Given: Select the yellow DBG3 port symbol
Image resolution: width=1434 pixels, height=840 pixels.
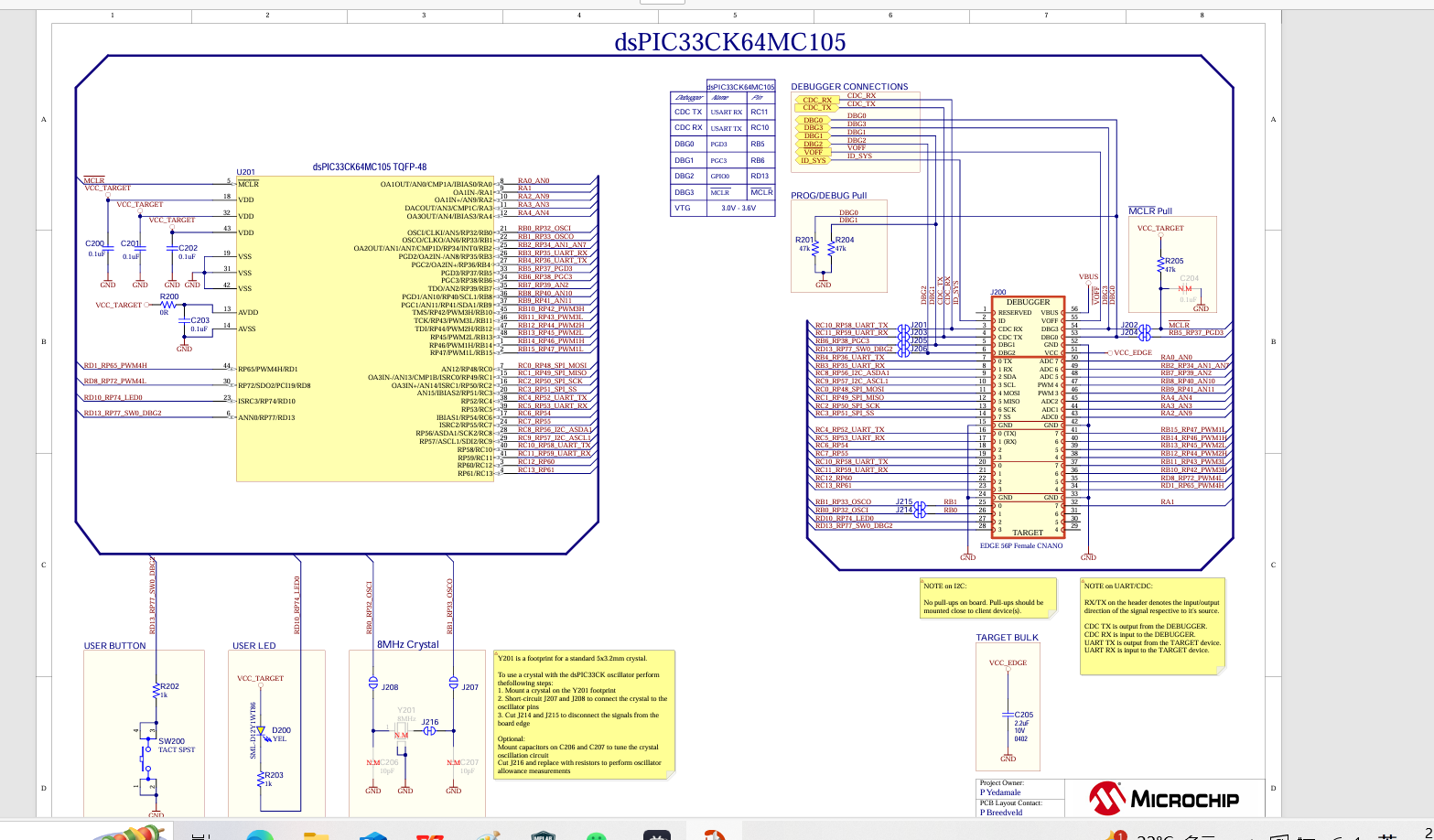Looking at the screenshot, I should click(813, 127).
